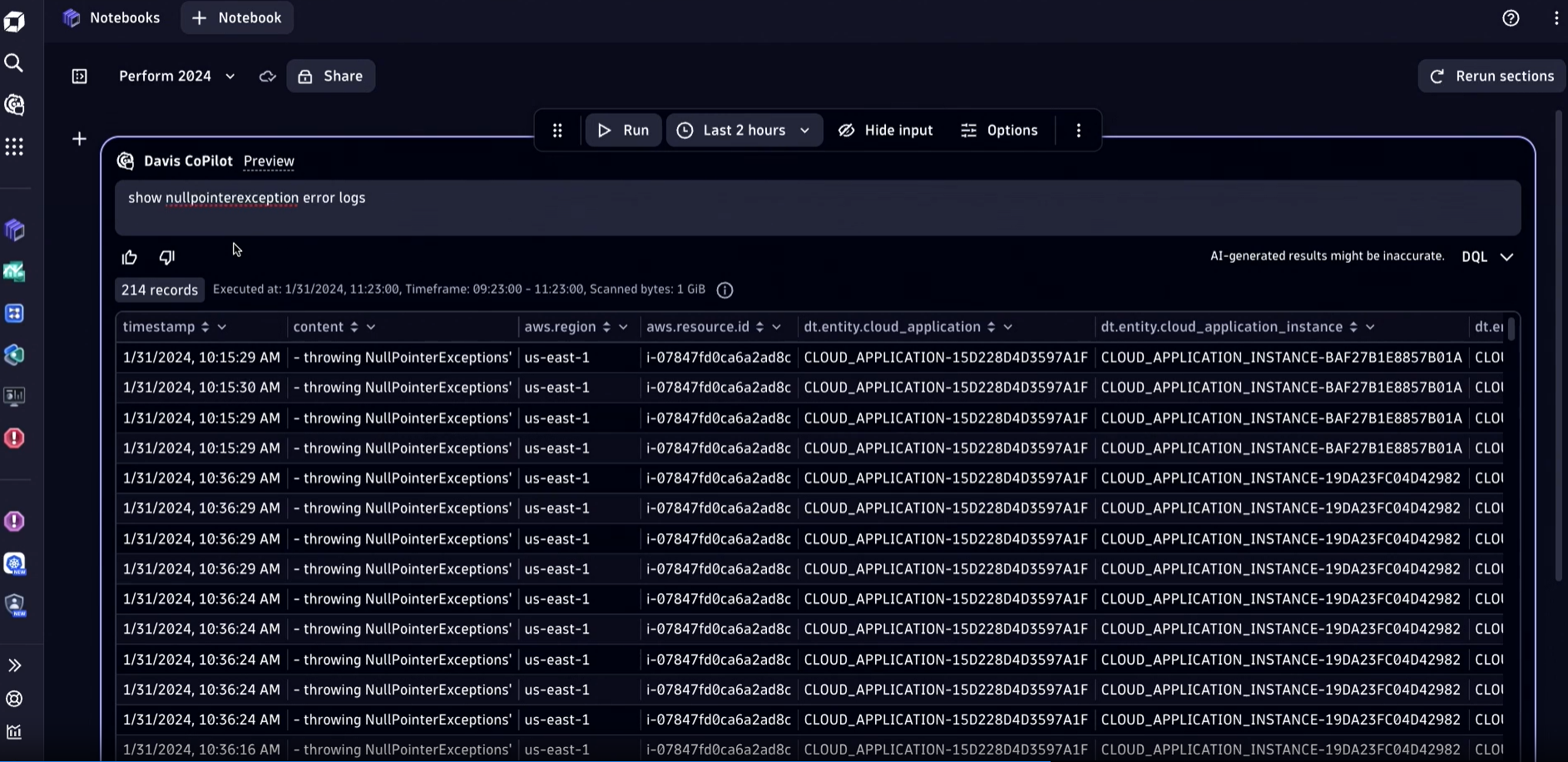Open the Last 2 hours timeframe dropdown

[x=743, y=130]
